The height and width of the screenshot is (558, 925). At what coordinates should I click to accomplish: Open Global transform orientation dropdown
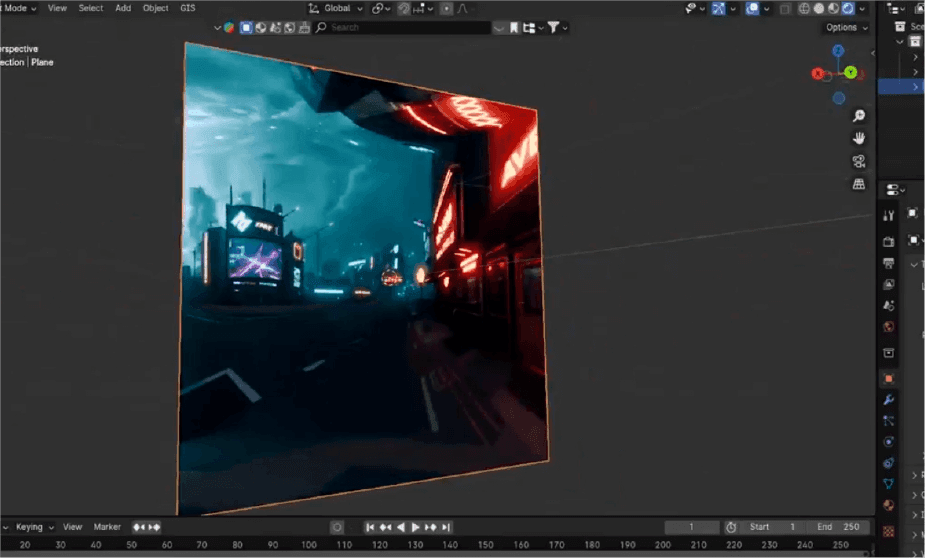point(336,8)
